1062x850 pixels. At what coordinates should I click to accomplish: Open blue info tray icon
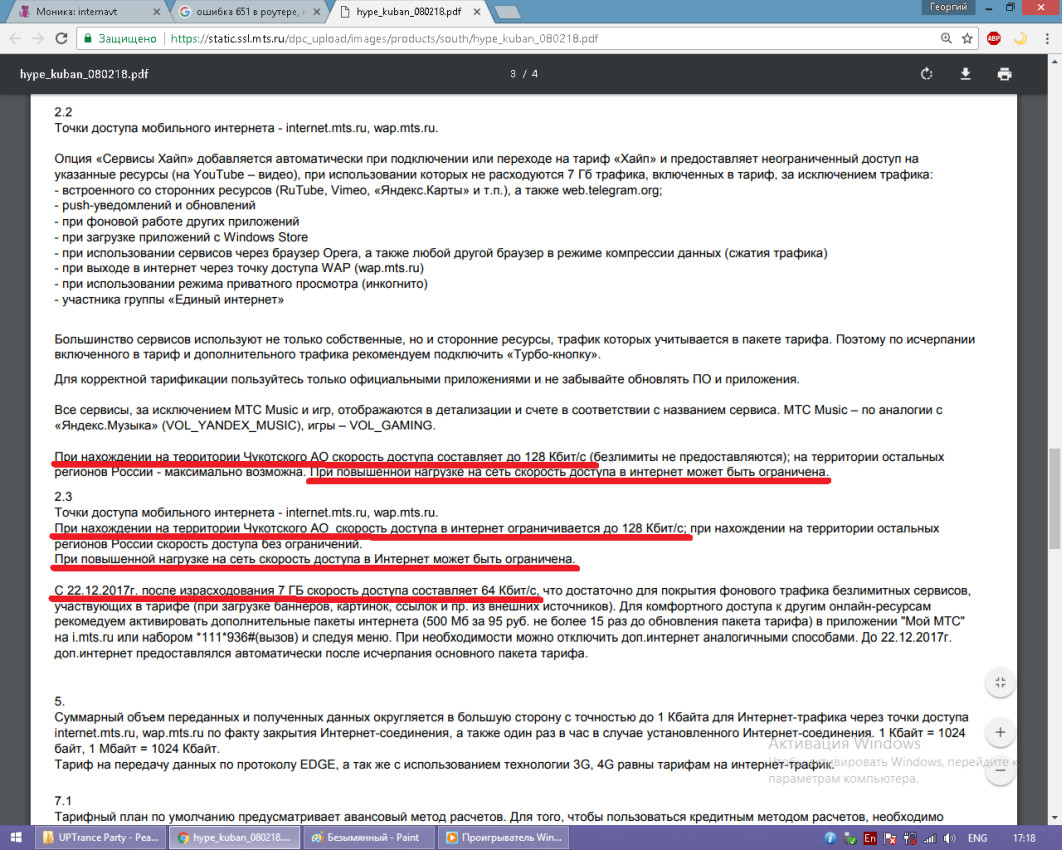pos(830,838)
